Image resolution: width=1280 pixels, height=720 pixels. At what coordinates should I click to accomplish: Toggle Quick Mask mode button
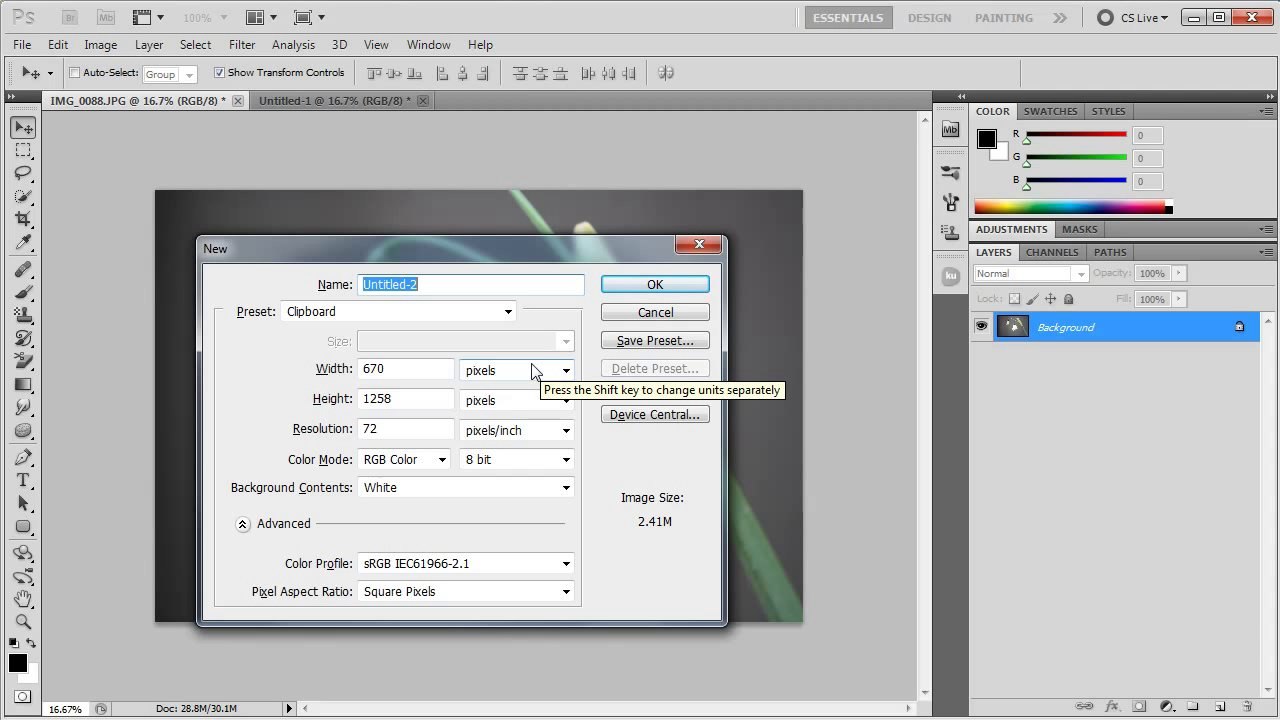(x=23, y=697)
